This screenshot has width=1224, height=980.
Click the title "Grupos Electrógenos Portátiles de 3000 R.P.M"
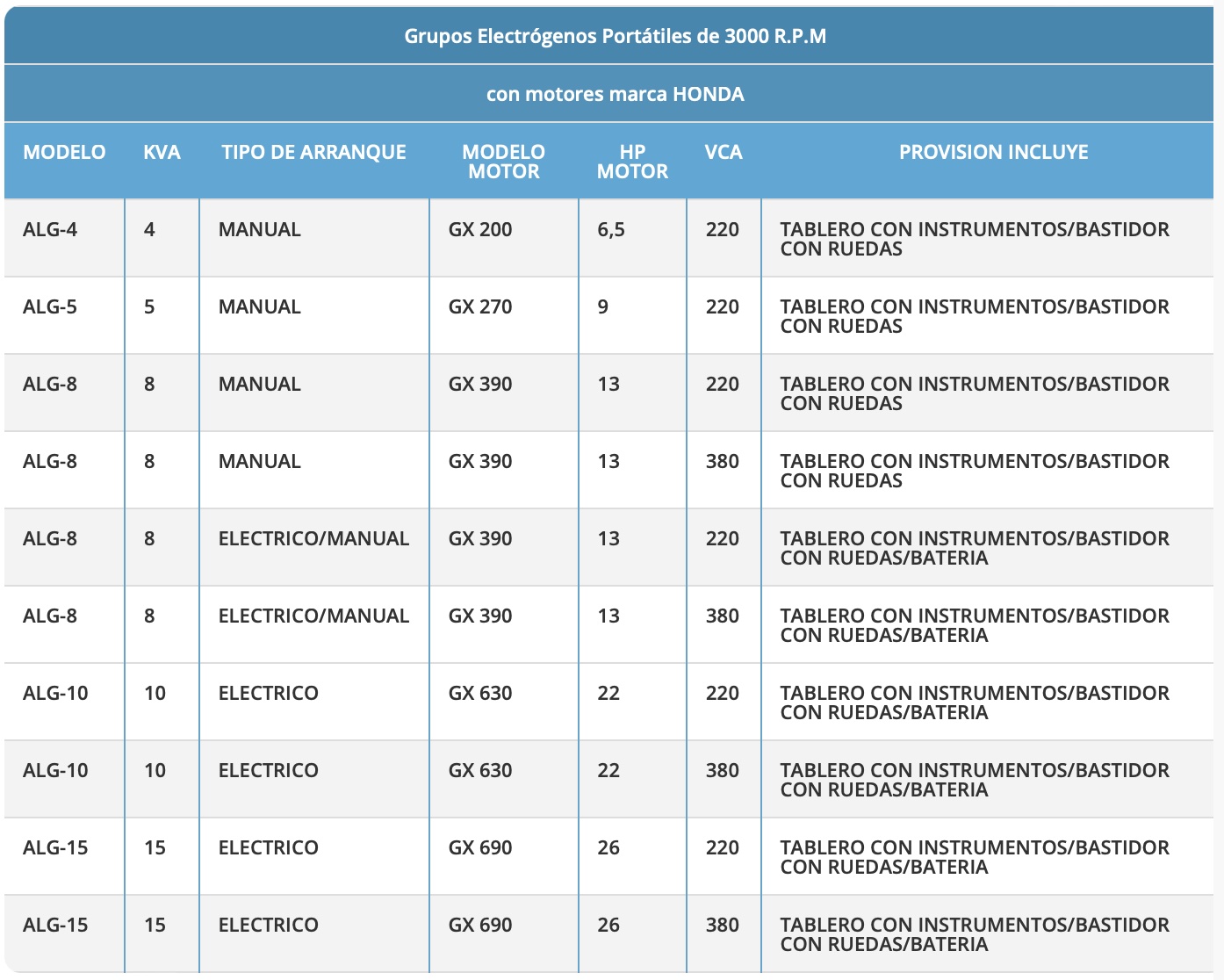coord(615,36)
